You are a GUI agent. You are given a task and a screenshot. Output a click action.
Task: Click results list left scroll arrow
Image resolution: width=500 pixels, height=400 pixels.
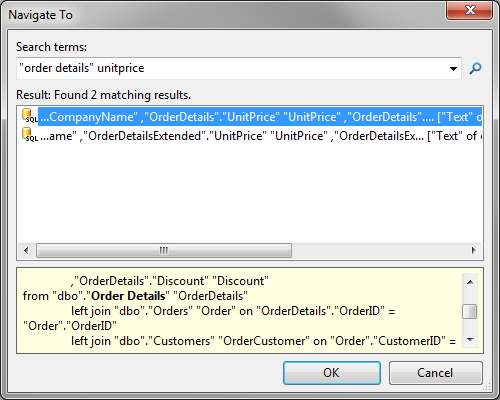click(x=26, y=250)
